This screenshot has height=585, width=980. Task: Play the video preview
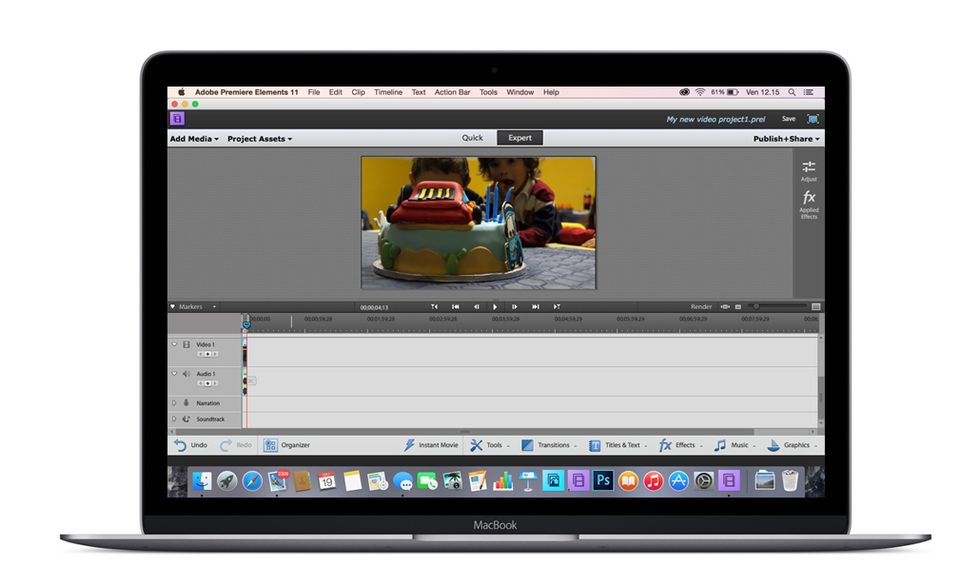pyautogui.click(x=495, y=307)
